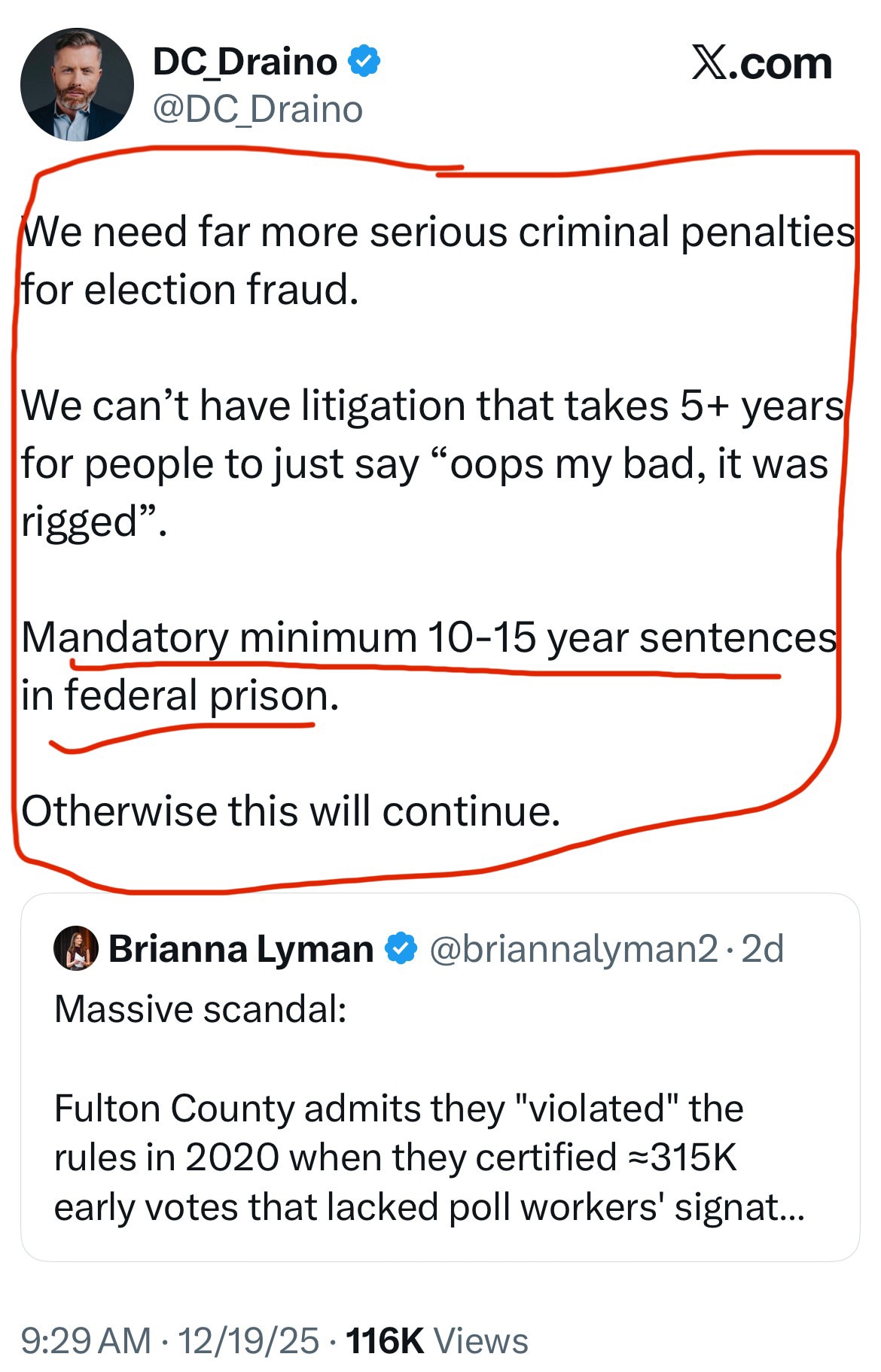Select the 2d timestamp on the quoted tweet
Image resolution: width=881 pixels, height=1372 pixels.
point(761,950)
